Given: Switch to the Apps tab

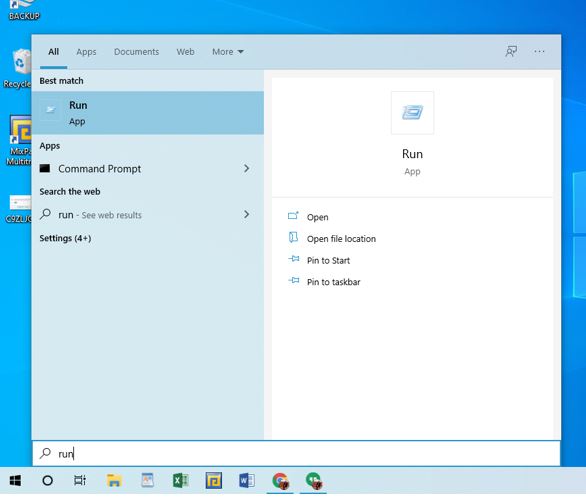Looking at the screenshot, I should pos(86,52).
